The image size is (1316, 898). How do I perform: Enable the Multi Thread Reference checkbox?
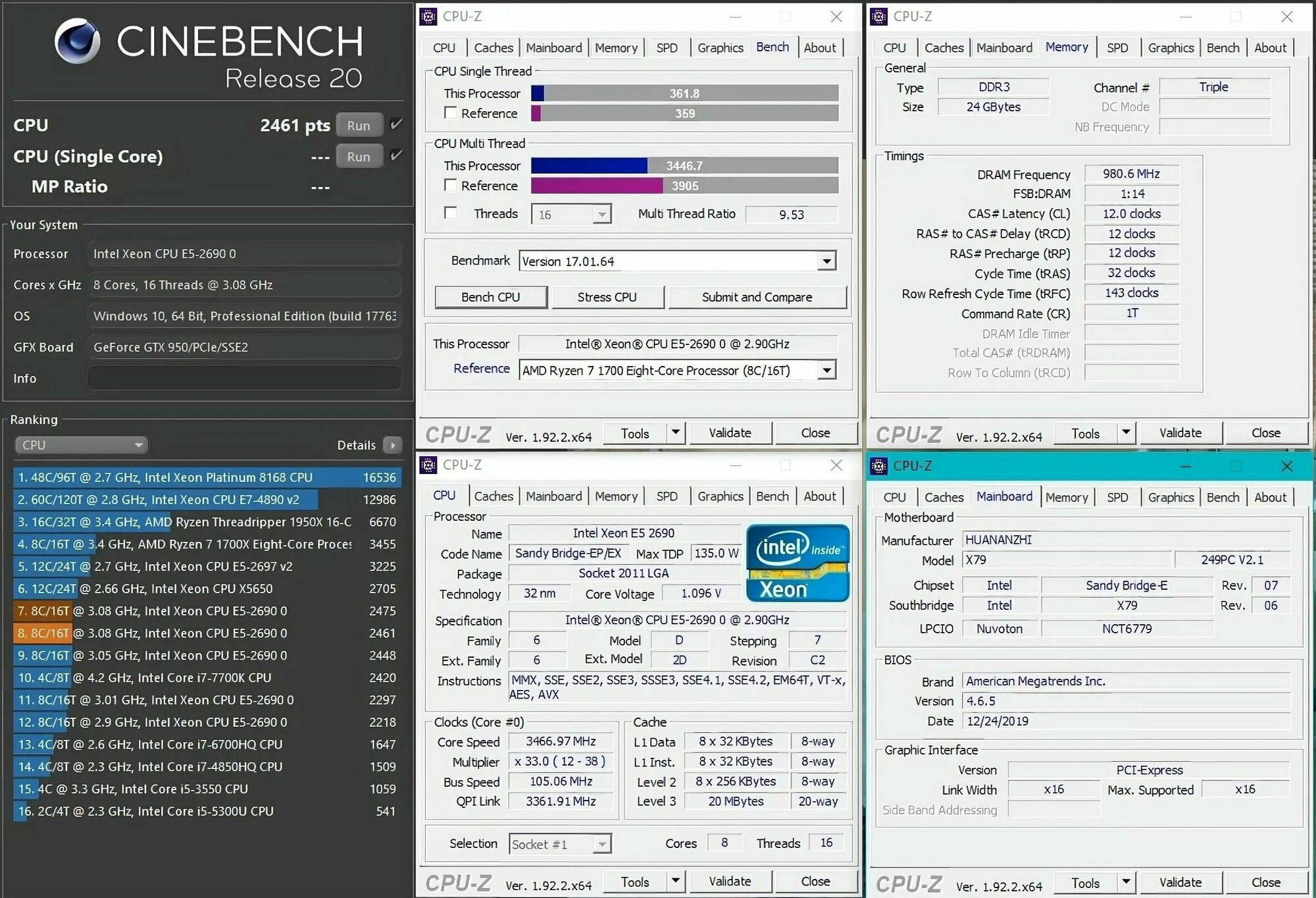[451, 185]
